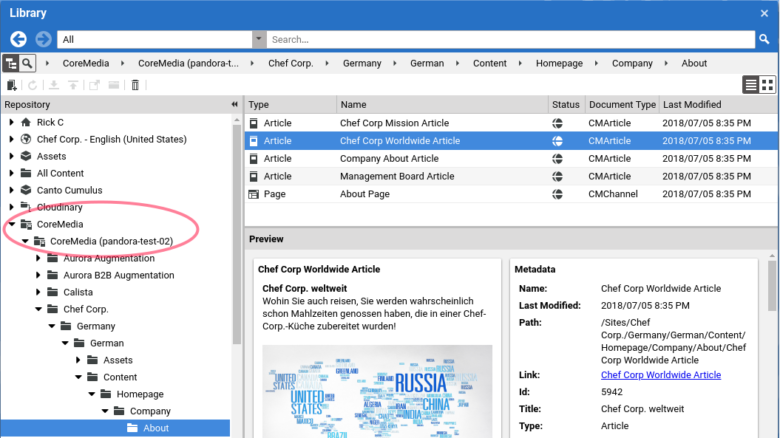Select CoreMedia (pandora-test-02) tree item
780x438 pixels.
111,241
